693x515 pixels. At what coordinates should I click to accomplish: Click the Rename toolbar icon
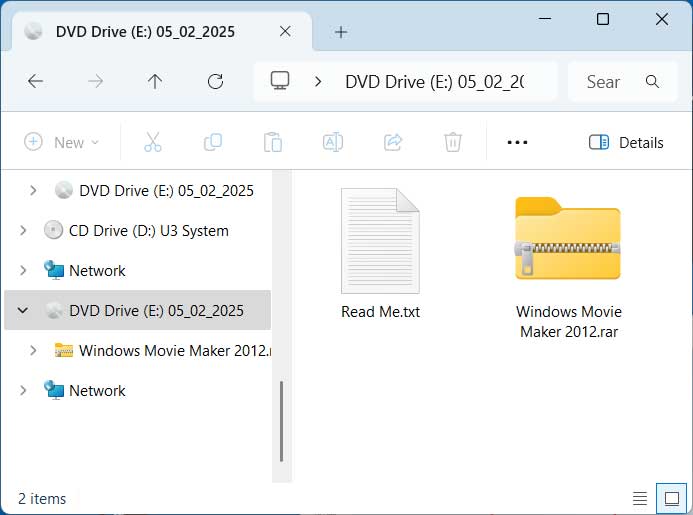point(333,142)
